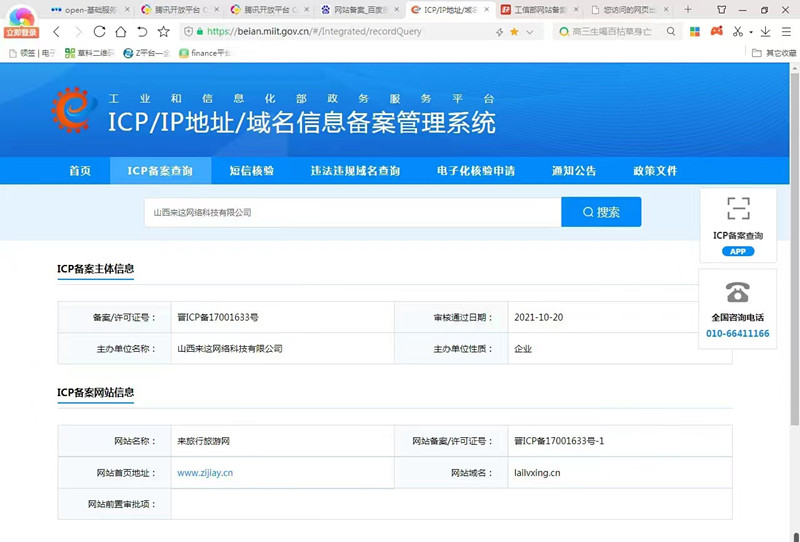800x542 pixels.
Task: Open the downloads icon in the toolbar
Action: [x=763, y=32]
